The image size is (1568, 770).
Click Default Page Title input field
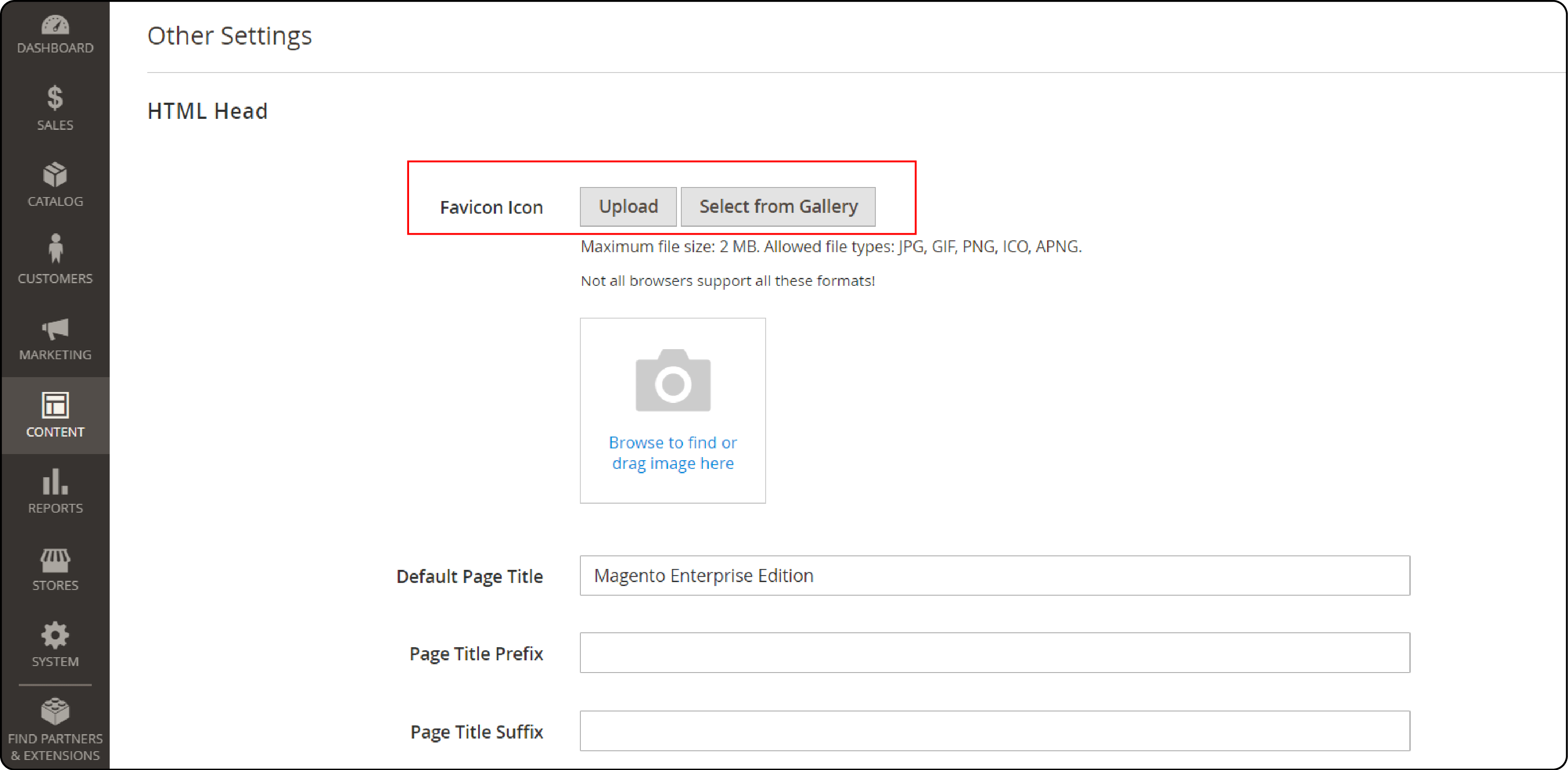tap(995, 575)
